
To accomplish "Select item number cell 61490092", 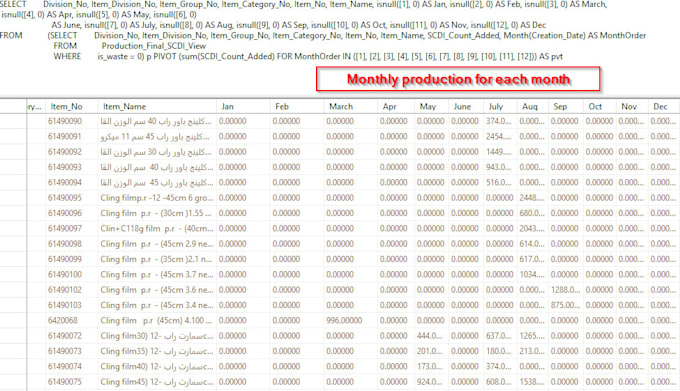I will [65, 152].
